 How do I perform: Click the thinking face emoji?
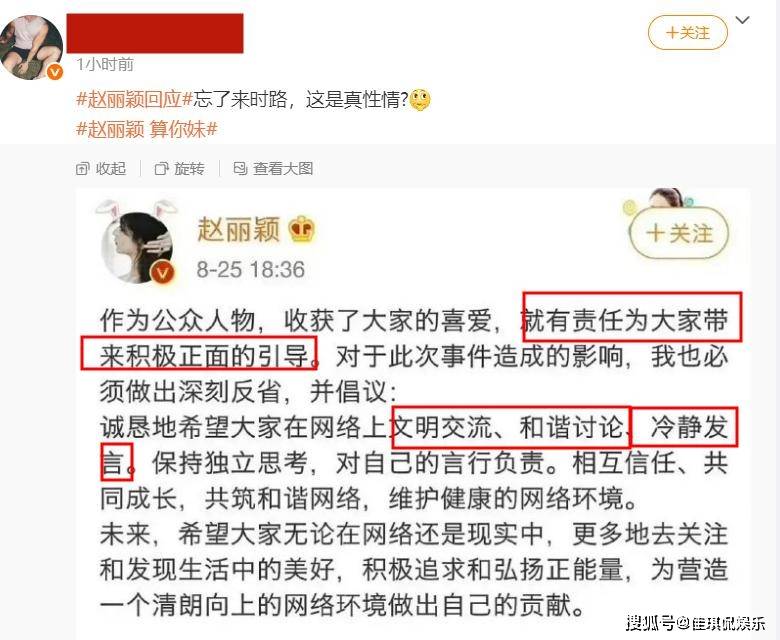point(420,99)
